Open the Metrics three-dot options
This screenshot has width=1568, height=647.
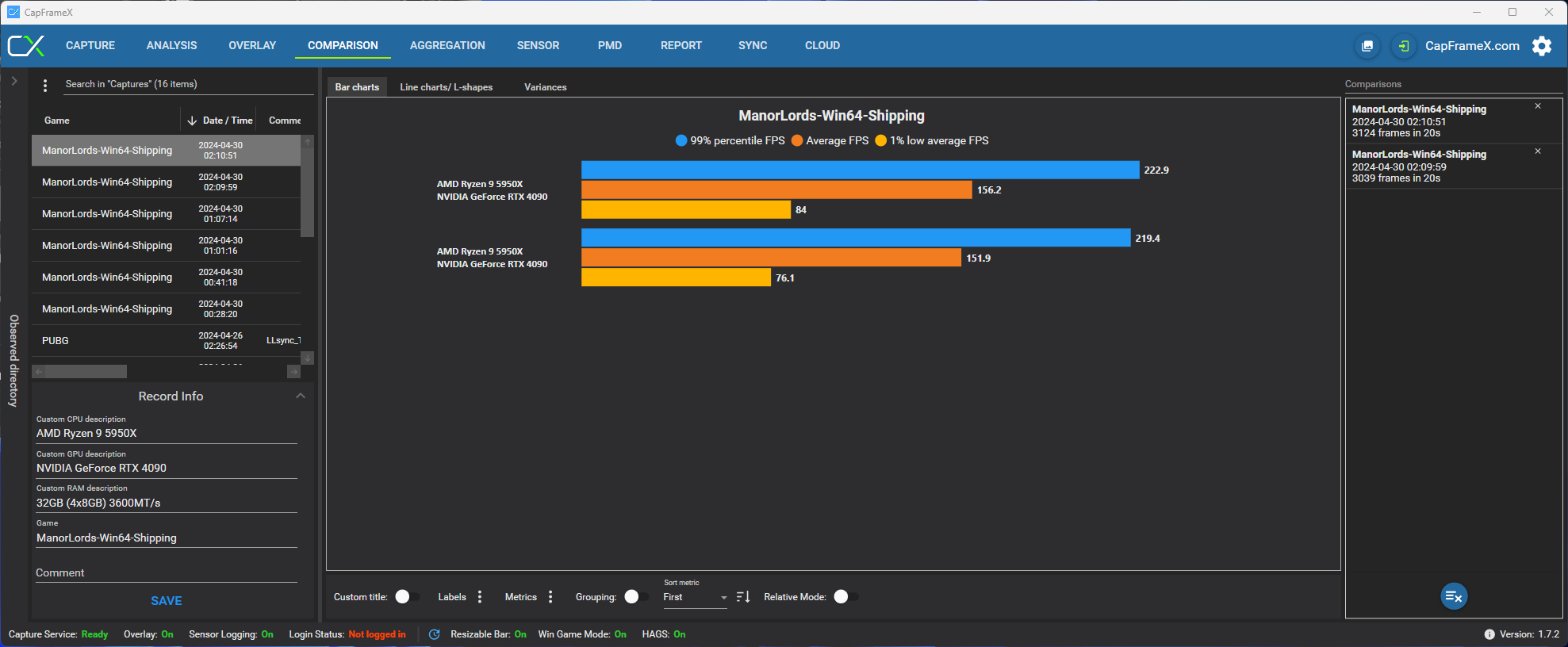tap(550, 597)
